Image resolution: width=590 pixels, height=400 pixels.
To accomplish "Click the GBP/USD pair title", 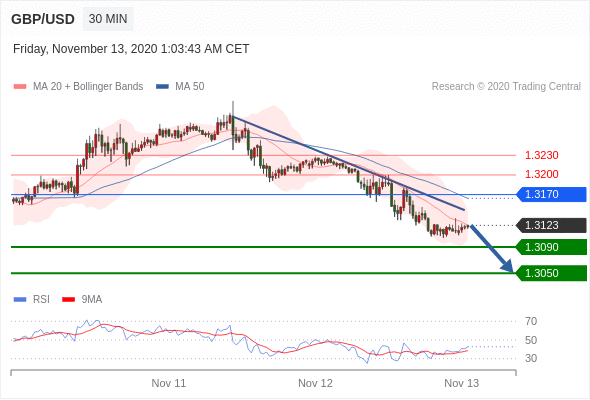I will [x=43, y=19].
